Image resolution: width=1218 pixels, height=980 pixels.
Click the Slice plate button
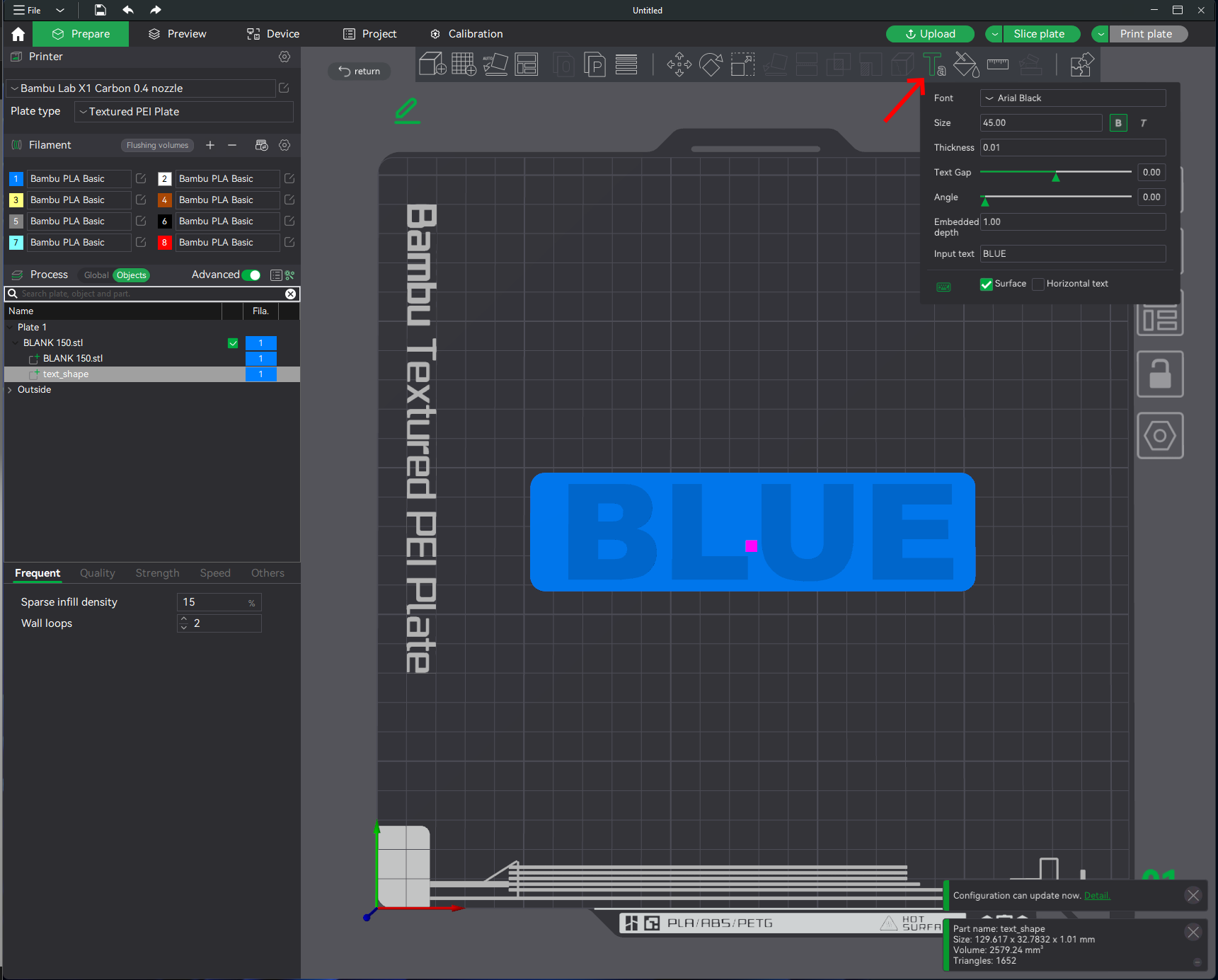click(1039, 34)
